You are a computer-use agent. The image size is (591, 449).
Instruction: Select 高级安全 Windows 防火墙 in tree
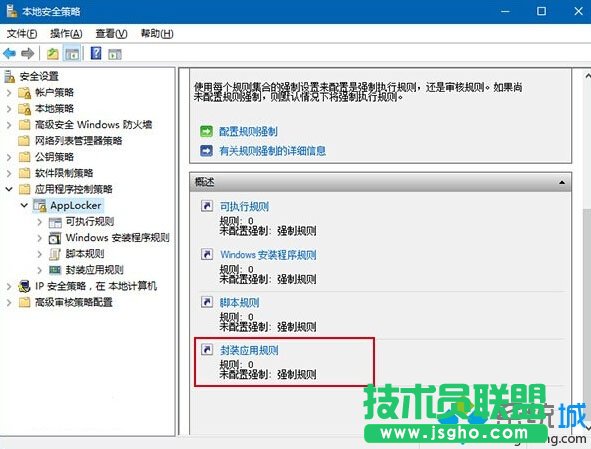click(x=93, y=125)
